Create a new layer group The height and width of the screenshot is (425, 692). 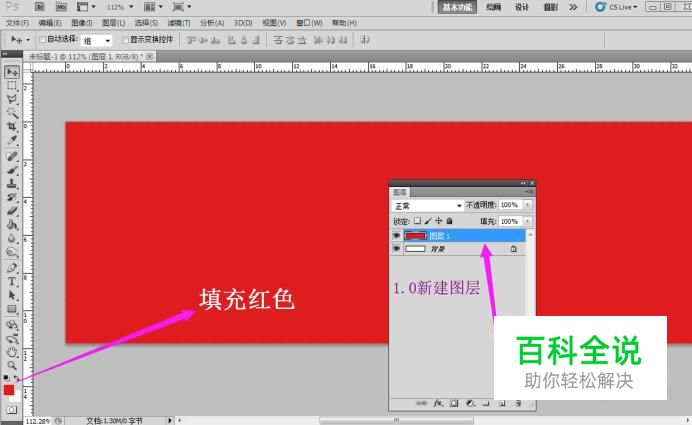point(486,403)
